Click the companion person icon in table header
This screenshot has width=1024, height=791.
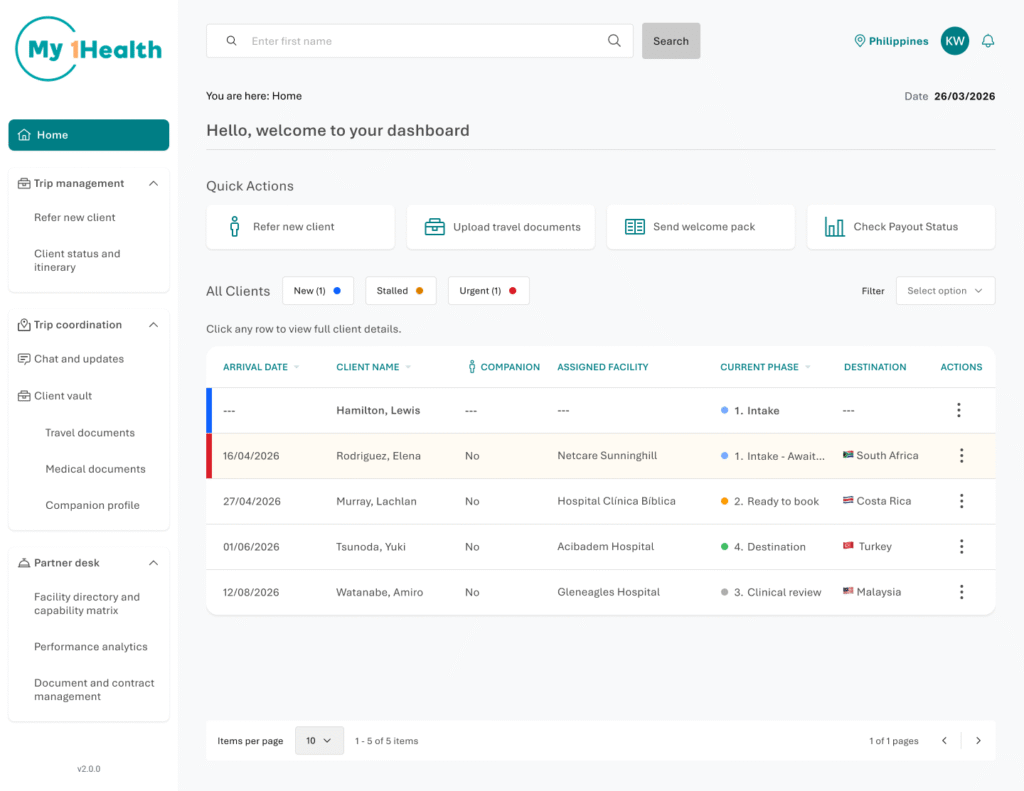click(472, 366)
